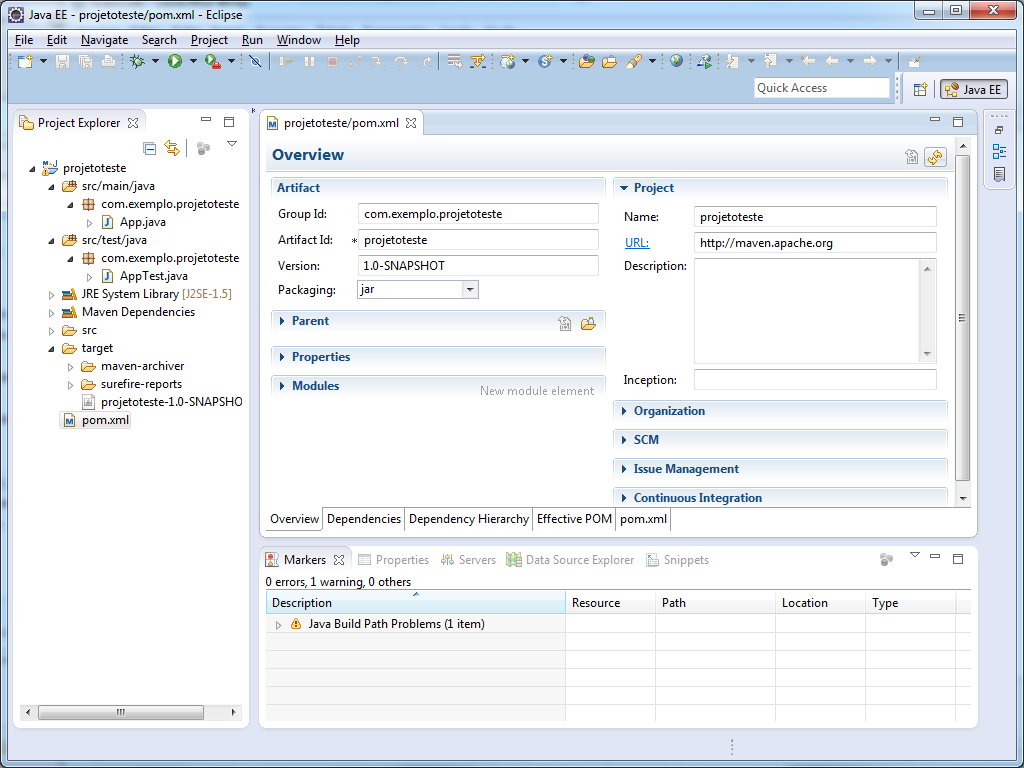Click the Outline icon in right sidebar
The image size is (1024, 768).
point(999,152)
